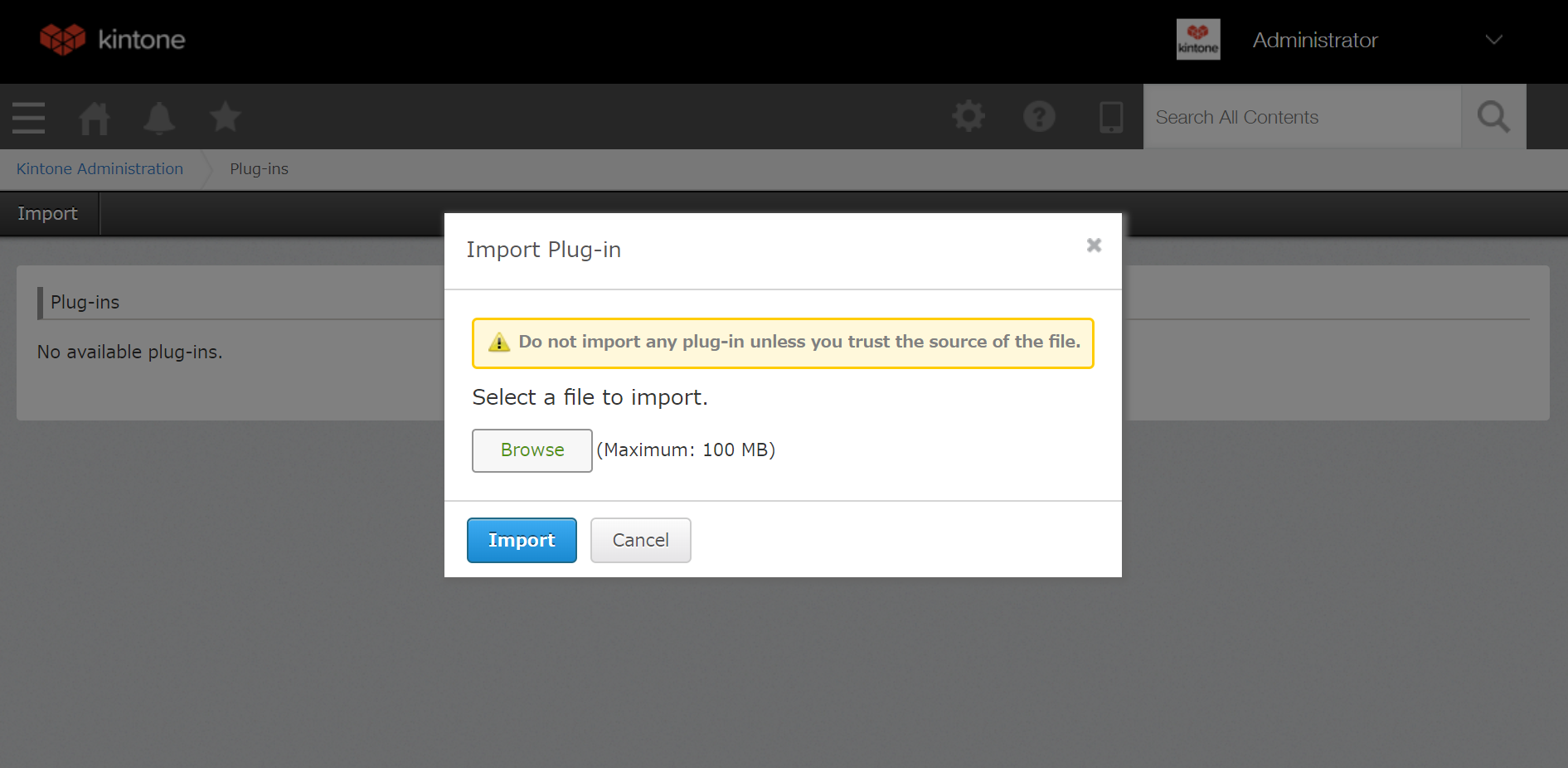Open the help question mark icon

[x=1039, y=117]
